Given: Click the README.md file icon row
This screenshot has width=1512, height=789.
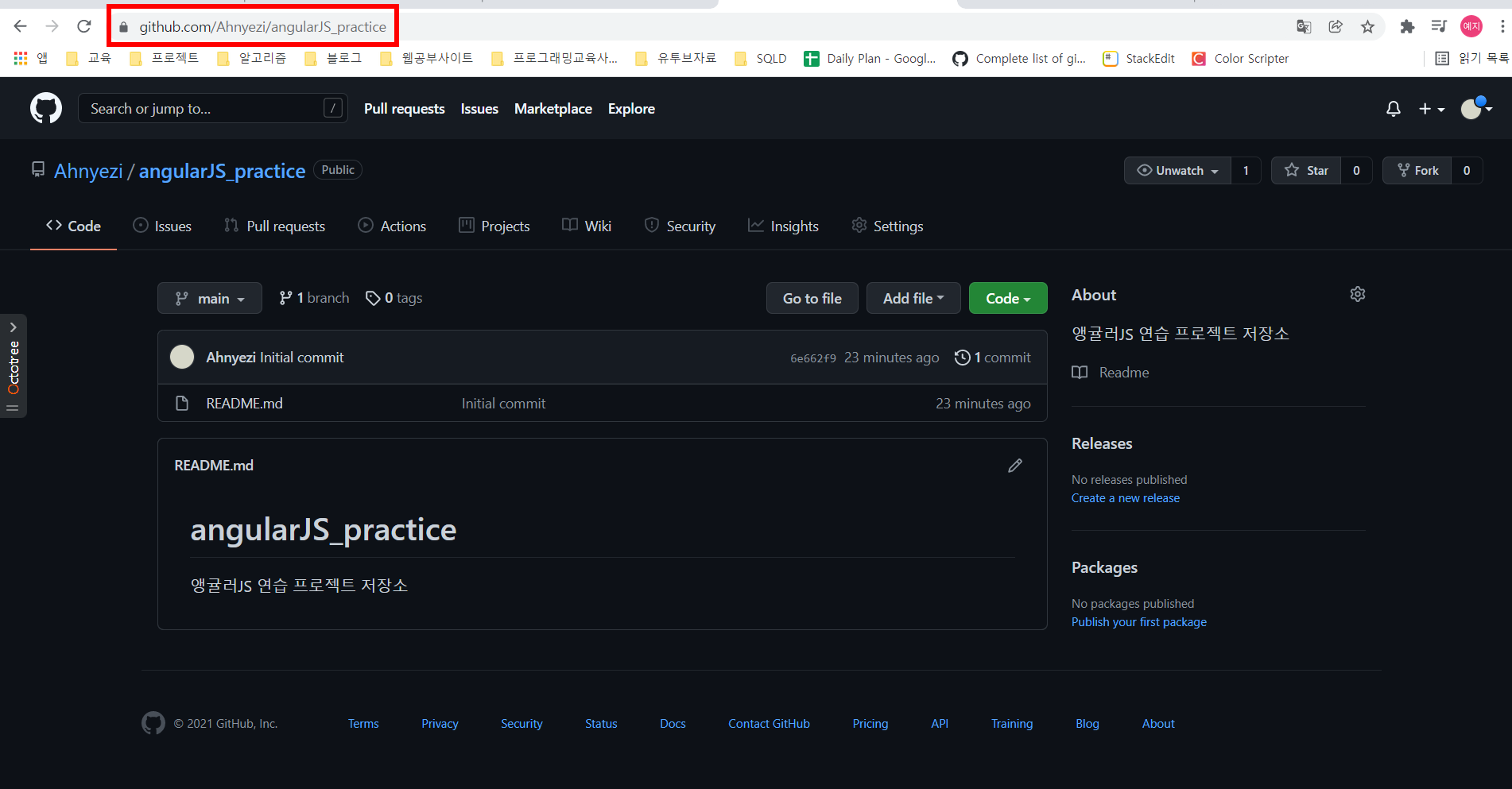Looking at the screenshot, I should pyautogui.click(x=182, y=404).
